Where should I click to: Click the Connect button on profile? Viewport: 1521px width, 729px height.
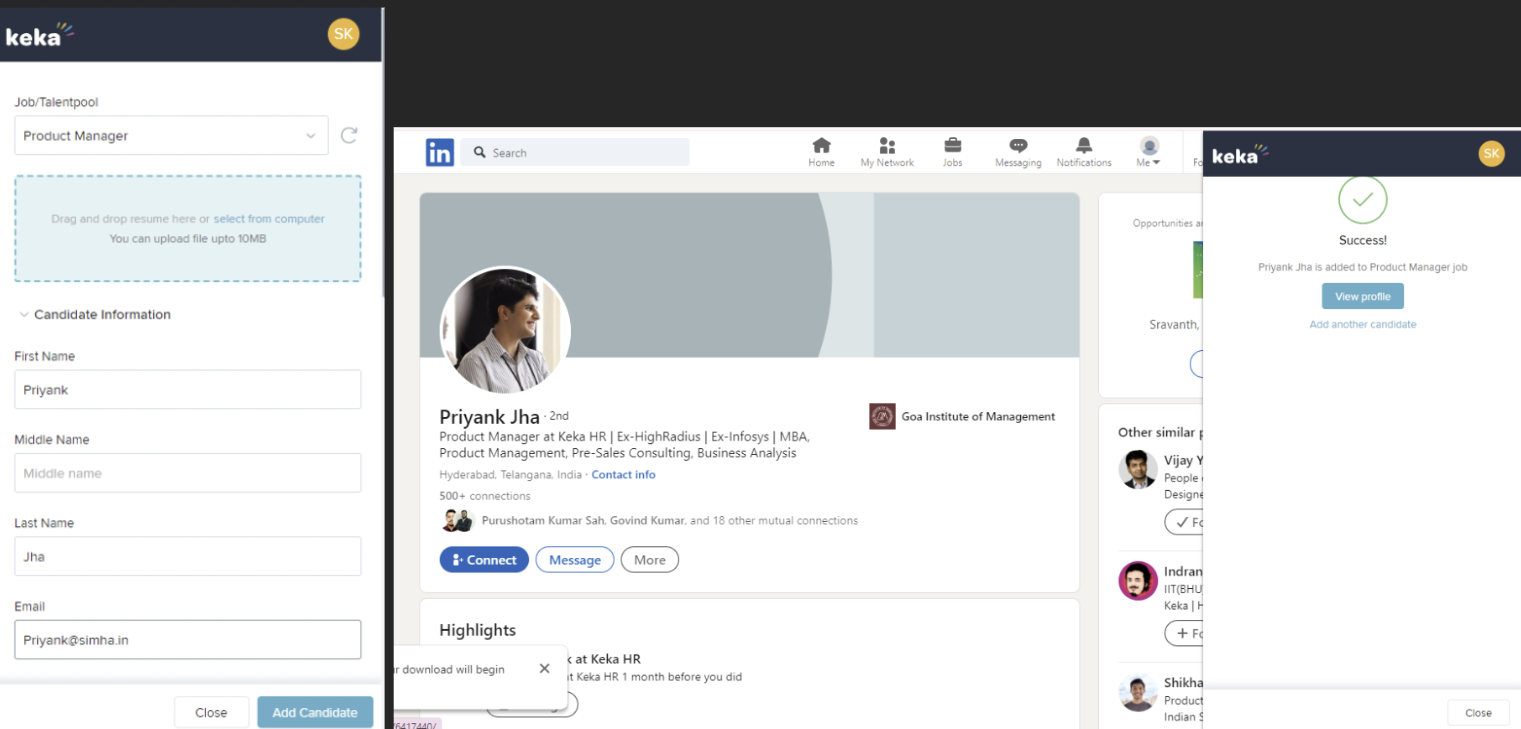(484, 560)
